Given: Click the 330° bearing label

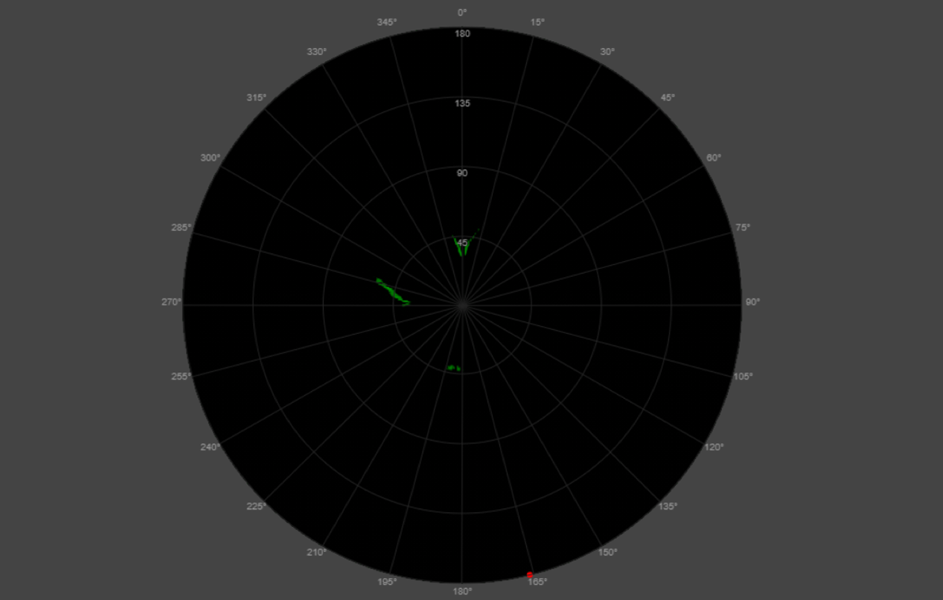Looking at the screenshot, I should pyautogui.click(x=317, y=52).
